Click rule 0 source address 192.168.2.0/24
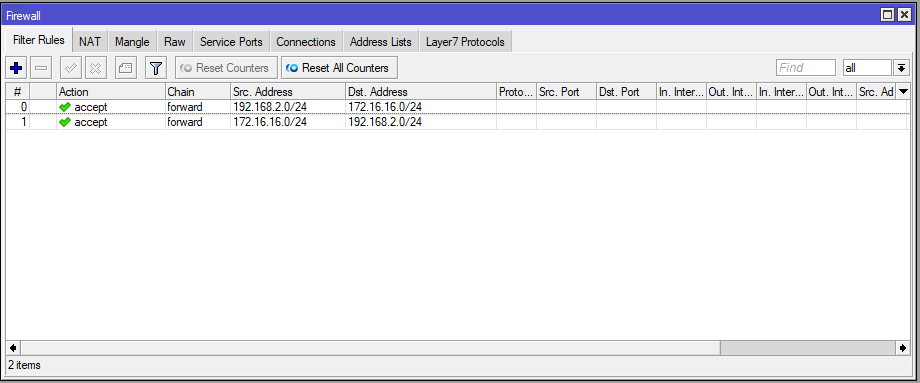 (269, 107)
